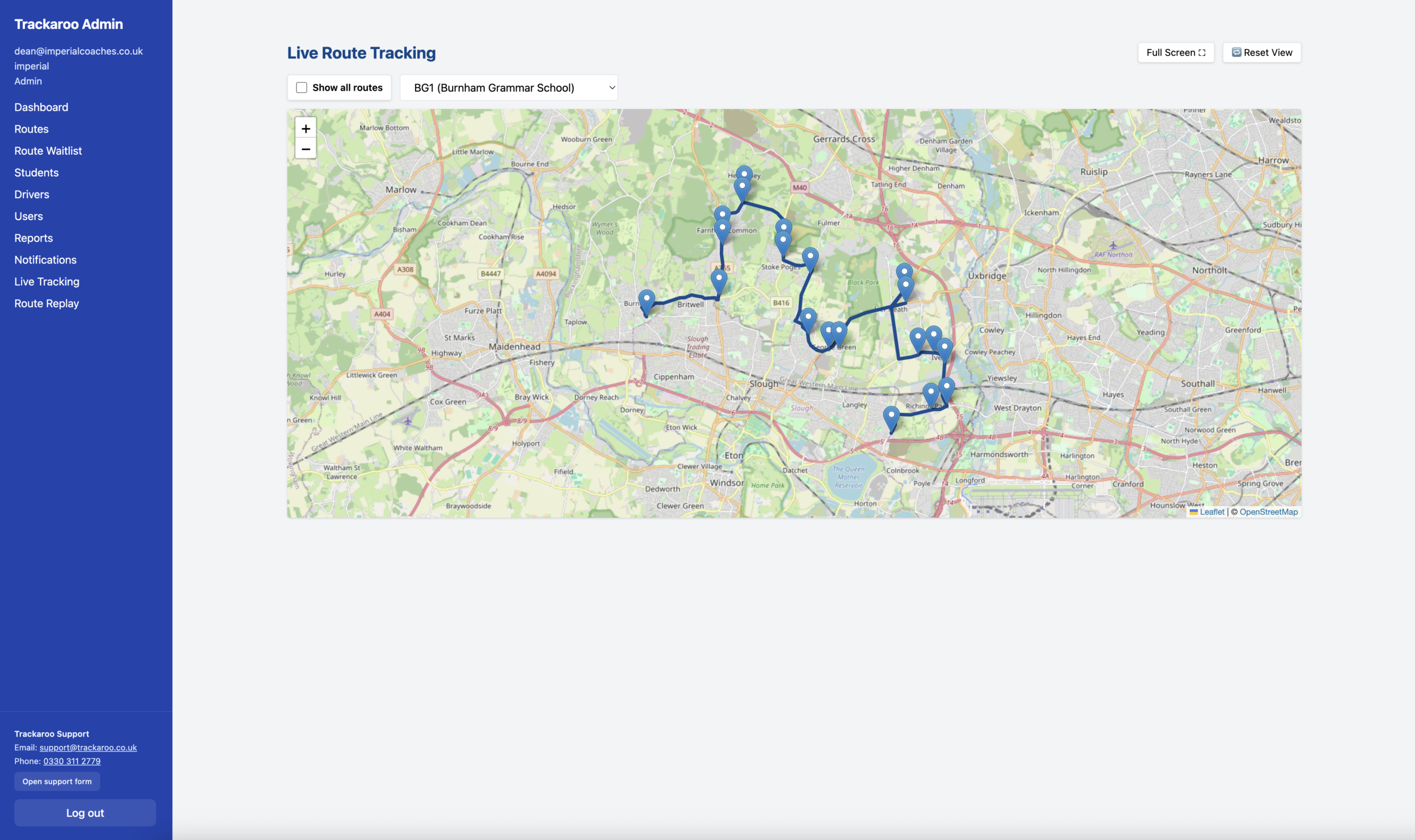1415x840 pixels.
Task: Click the map marker at Burnham
Action: (x=646, y=300)
